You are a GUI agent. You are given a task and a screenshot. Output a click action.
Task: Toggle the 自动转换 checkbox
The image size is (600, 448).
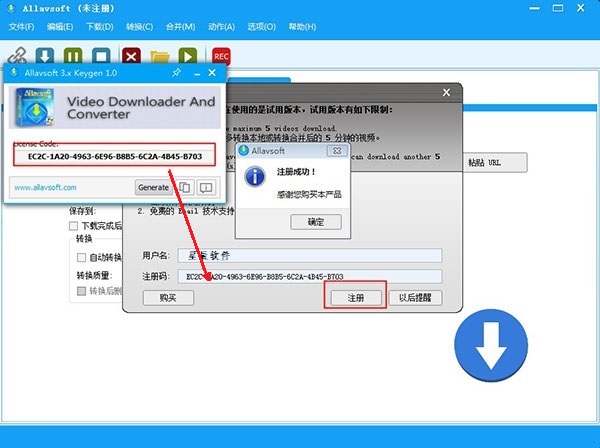[81, 257]
